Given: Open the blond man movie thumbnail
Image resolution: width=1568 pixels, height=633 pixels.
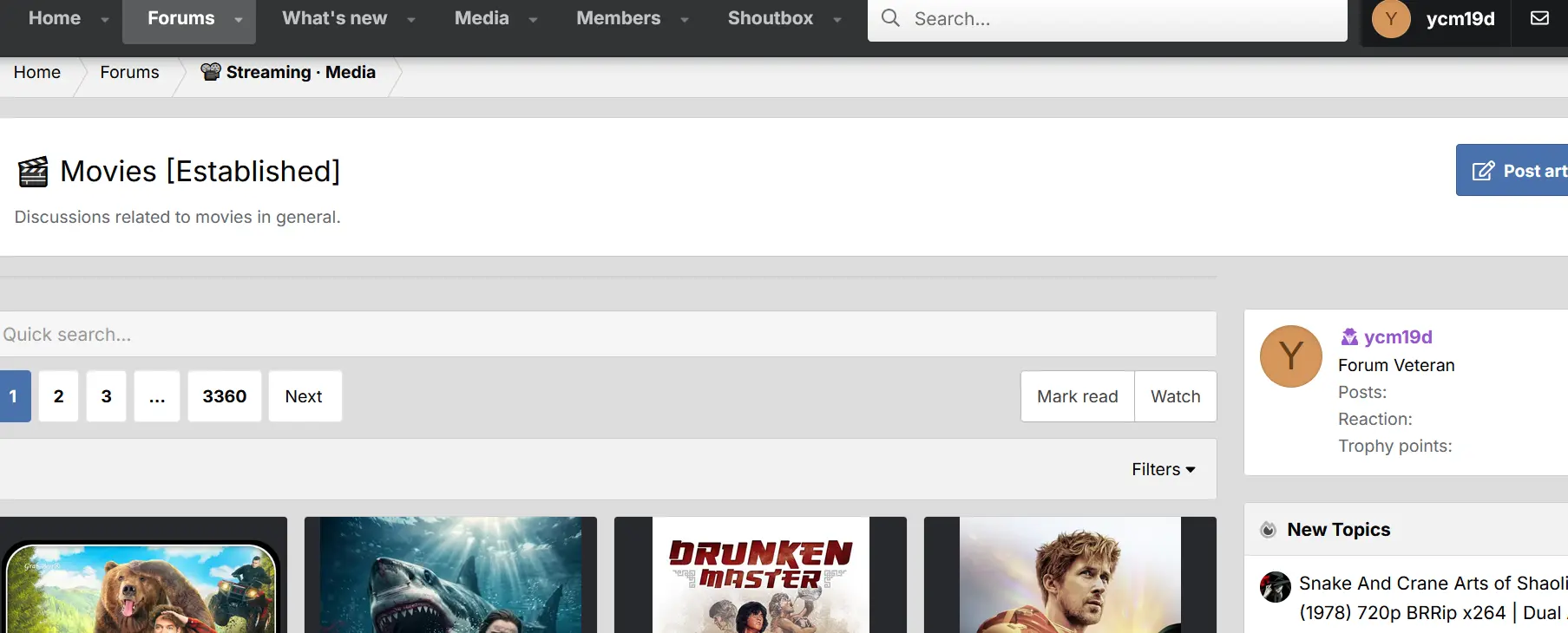Looking at the screenshot, I should pyautogui.click(x=1070, y=575).
